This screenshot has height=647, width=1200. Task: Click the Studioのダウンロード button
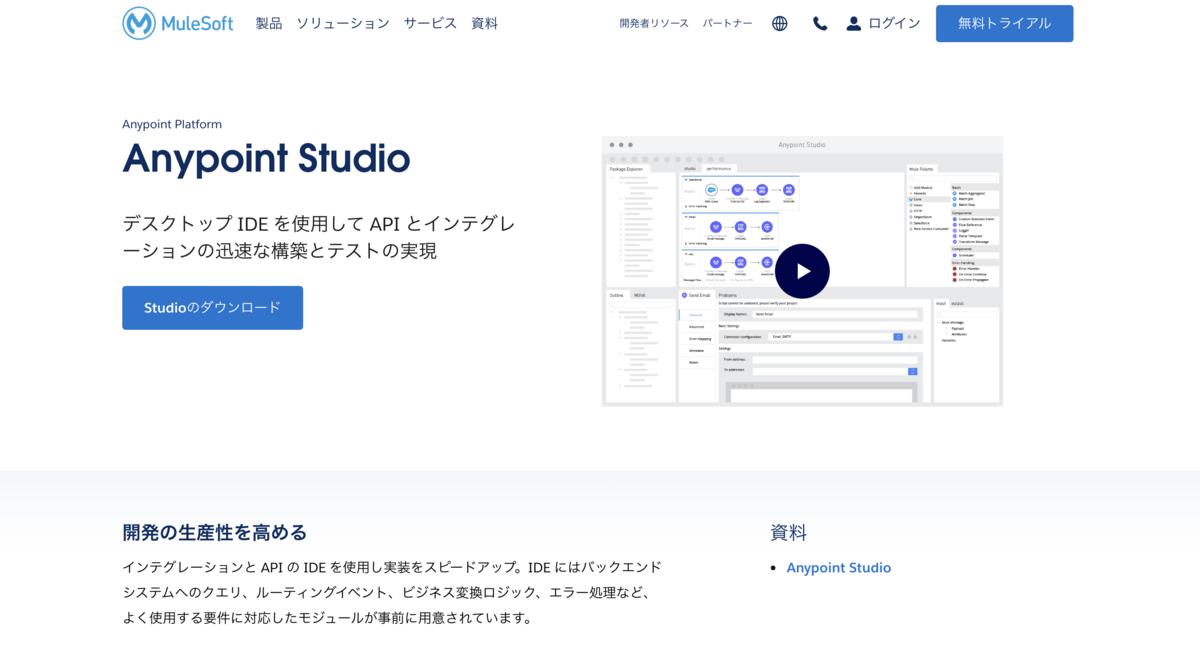[x=212, y=308]
